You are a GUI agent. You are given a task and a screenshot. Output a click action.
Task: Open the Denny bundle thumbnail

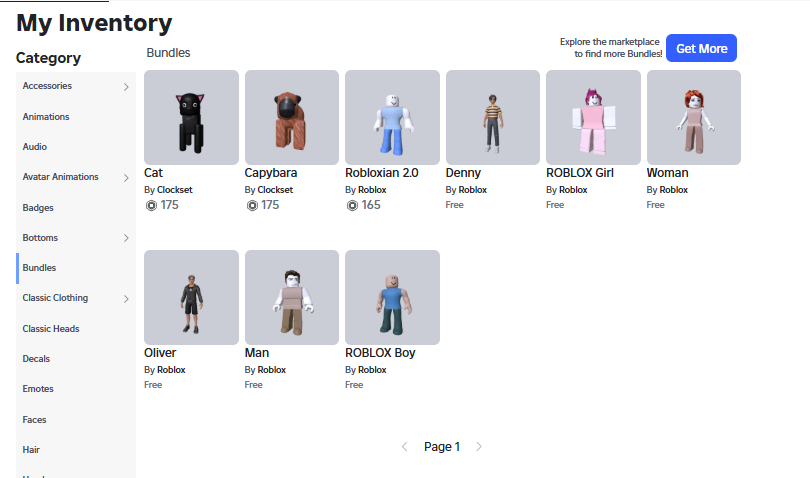click(x=493, y=117)
